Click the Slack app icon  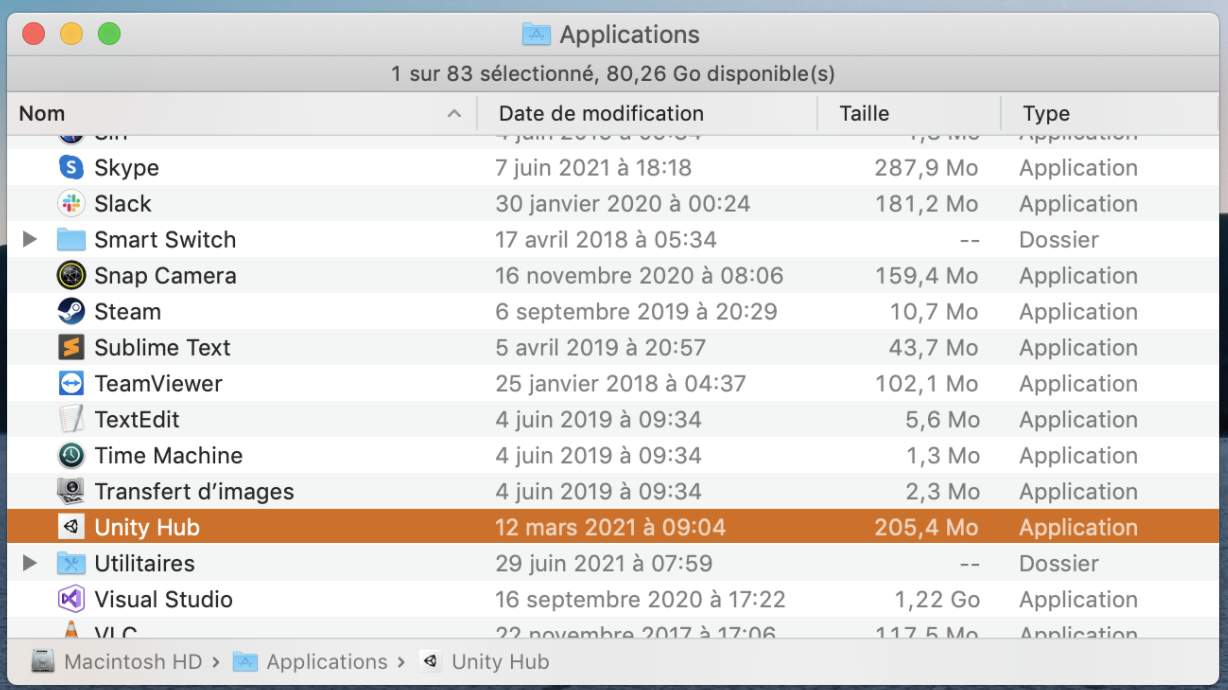(x=71, y=204)
